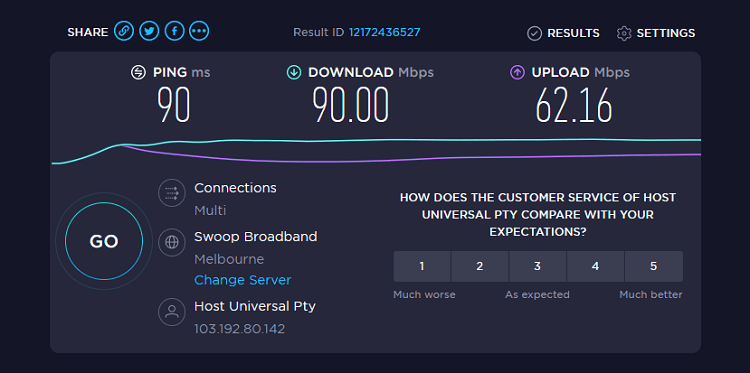Click the globe server icon

click(172, 242)
